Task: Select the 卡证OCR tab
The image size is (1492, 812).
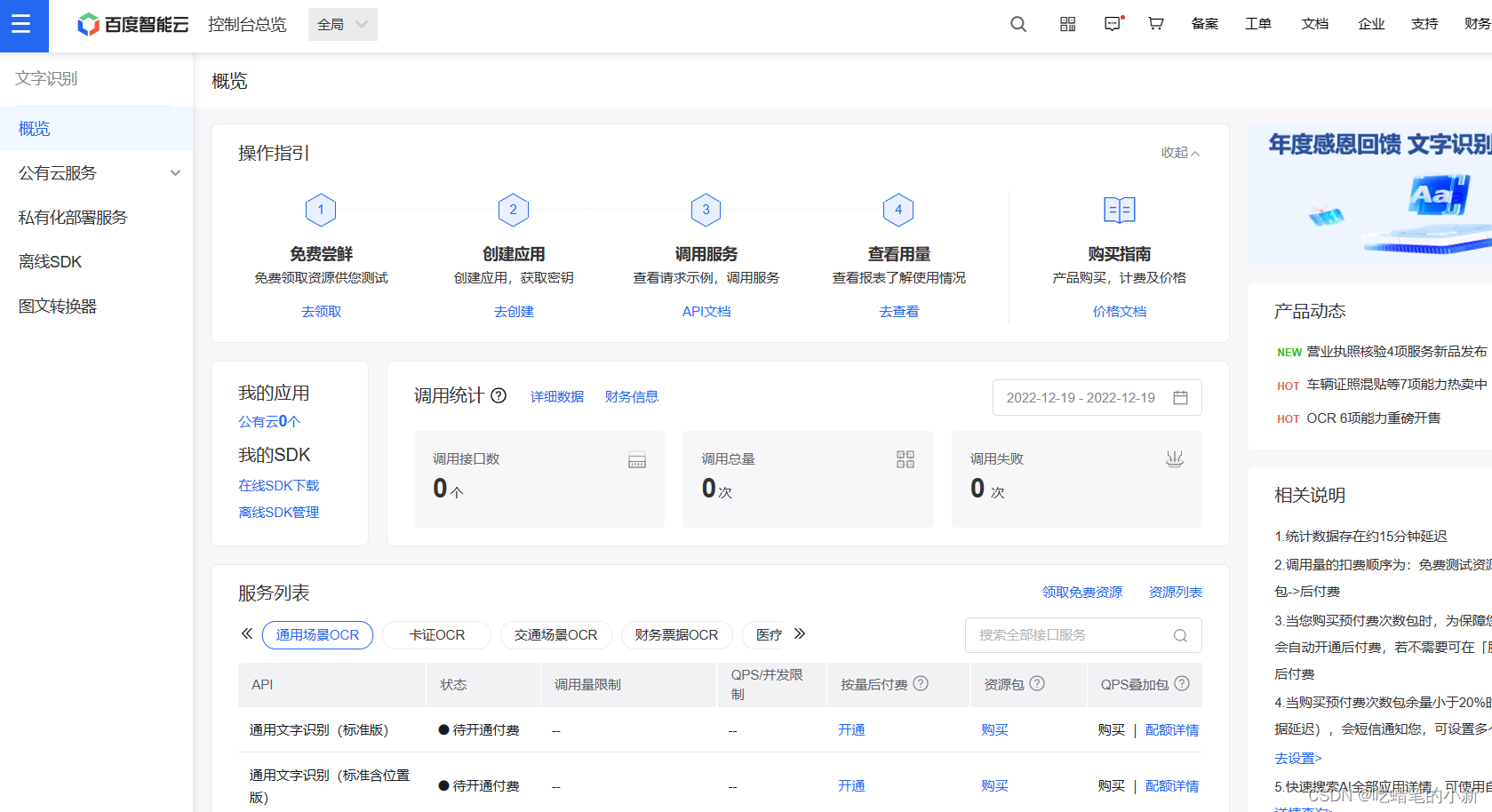Action: pos(436,635)
